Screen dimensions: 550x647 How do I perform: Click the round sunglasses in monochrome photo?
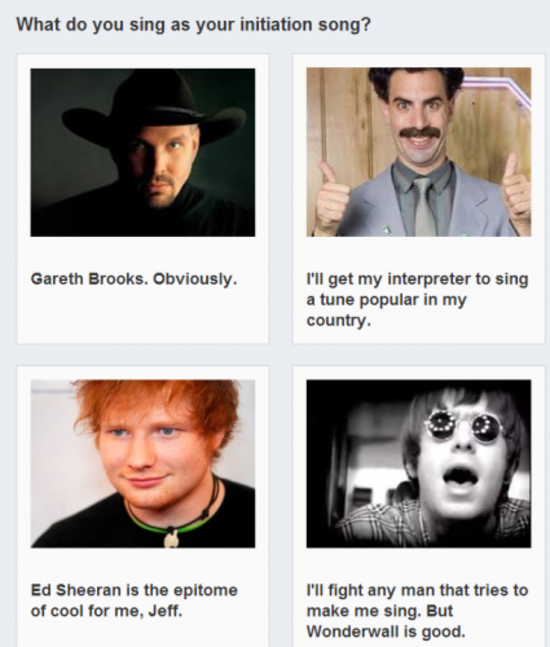tap(463, 425)
